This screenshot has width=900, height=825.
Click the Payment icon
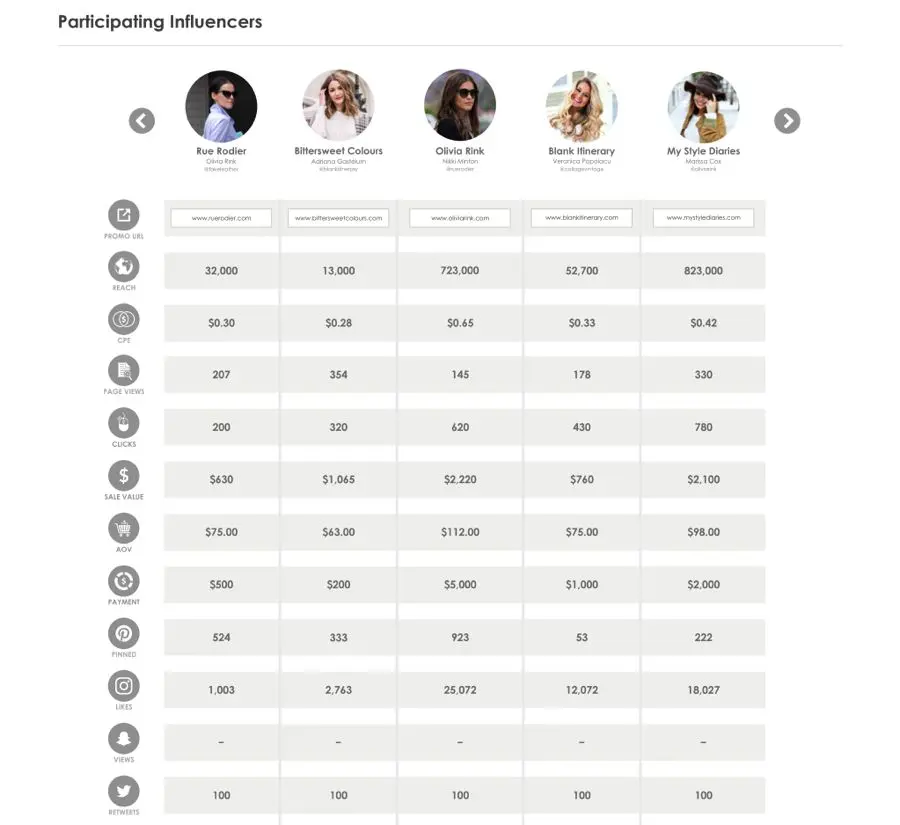pos(124,581)
